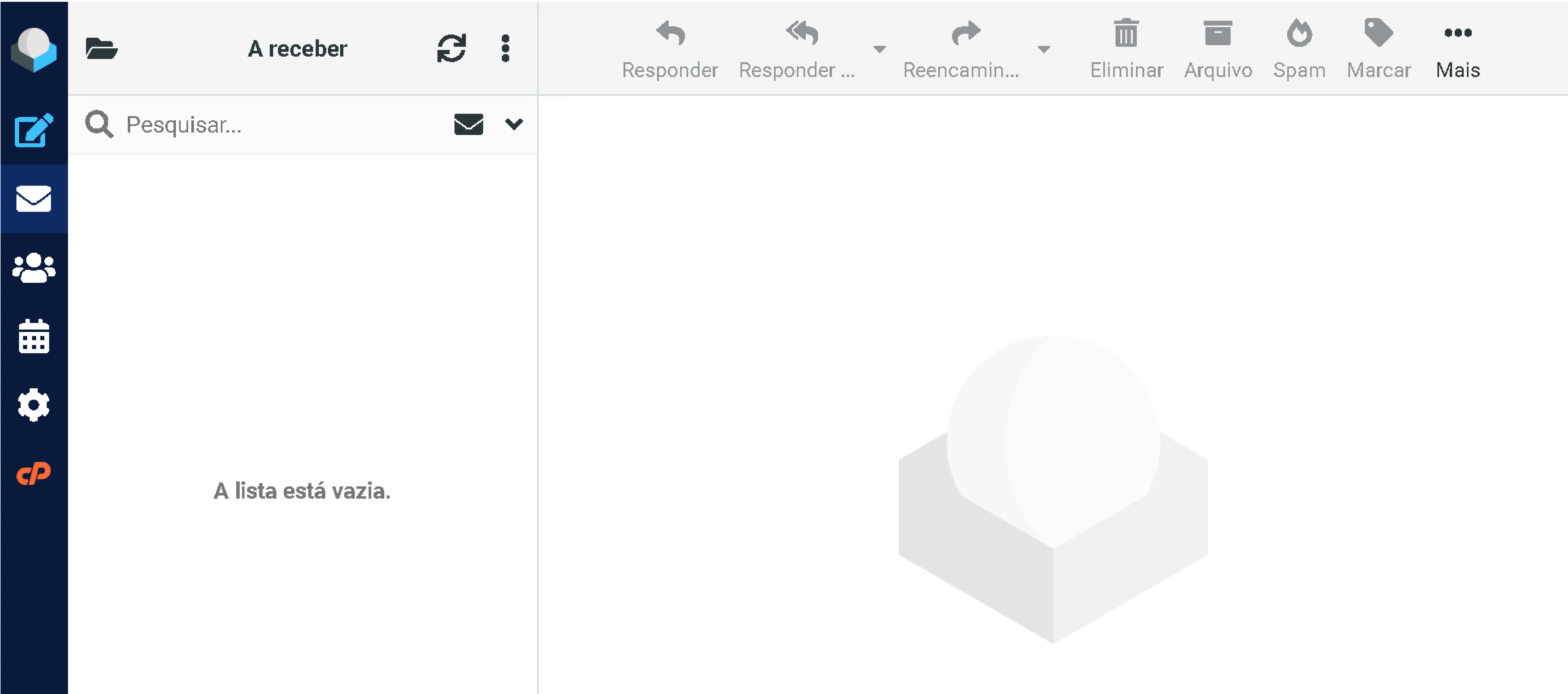Open the three-dot list options menu
The width and height of the screenshot is (1568, 694).
tap(505, 49)
